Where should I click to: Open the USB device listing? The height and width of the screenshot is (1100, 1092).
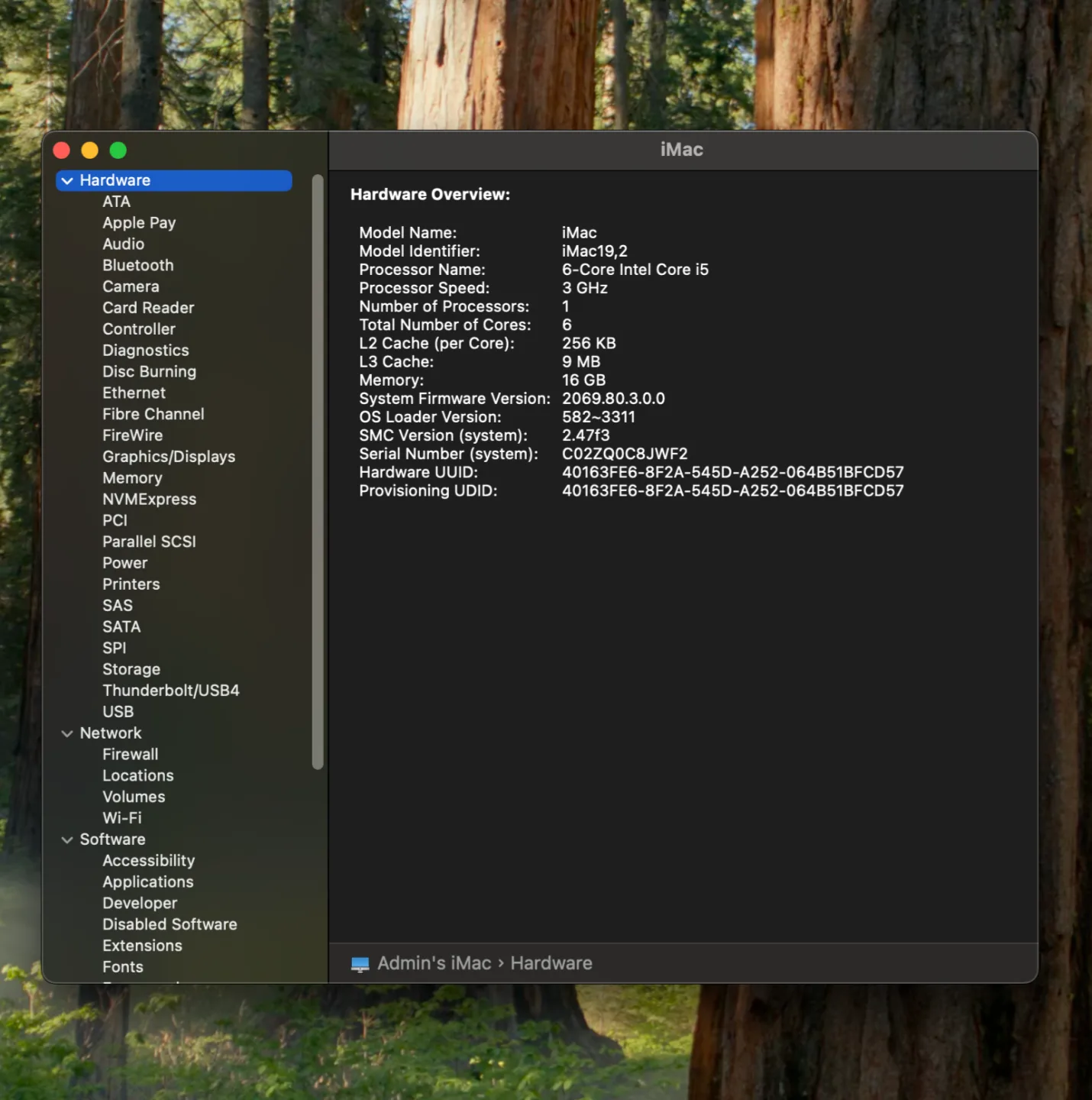[118, 711]
